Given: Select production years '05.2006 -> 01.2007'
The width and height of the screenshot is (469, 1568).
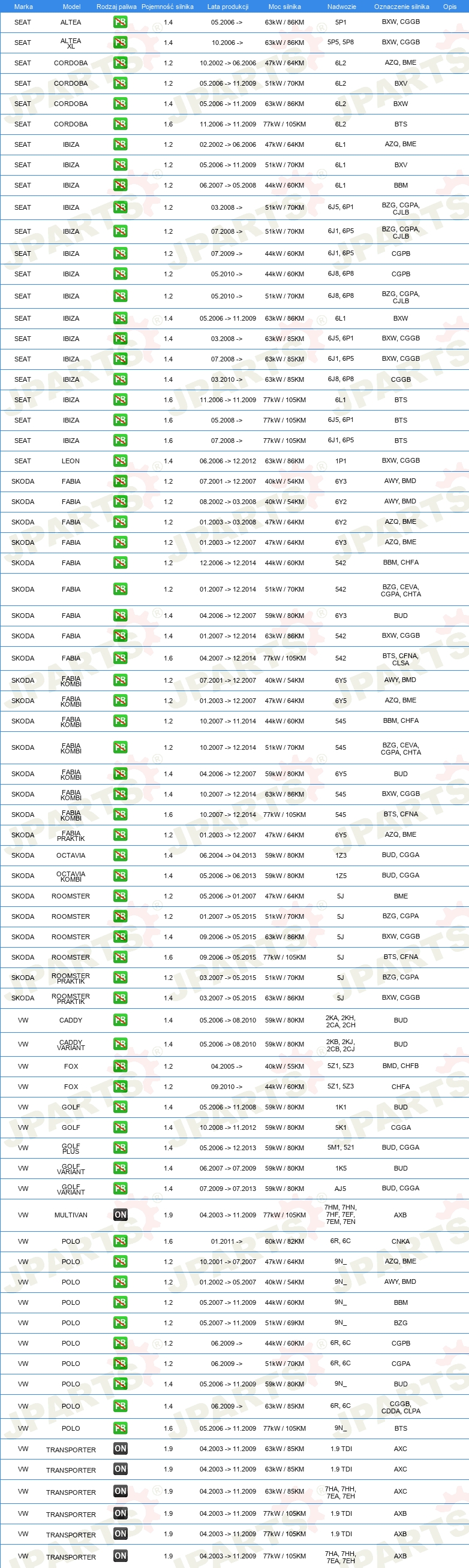Looking at the screenshot, I should (228, 897).
